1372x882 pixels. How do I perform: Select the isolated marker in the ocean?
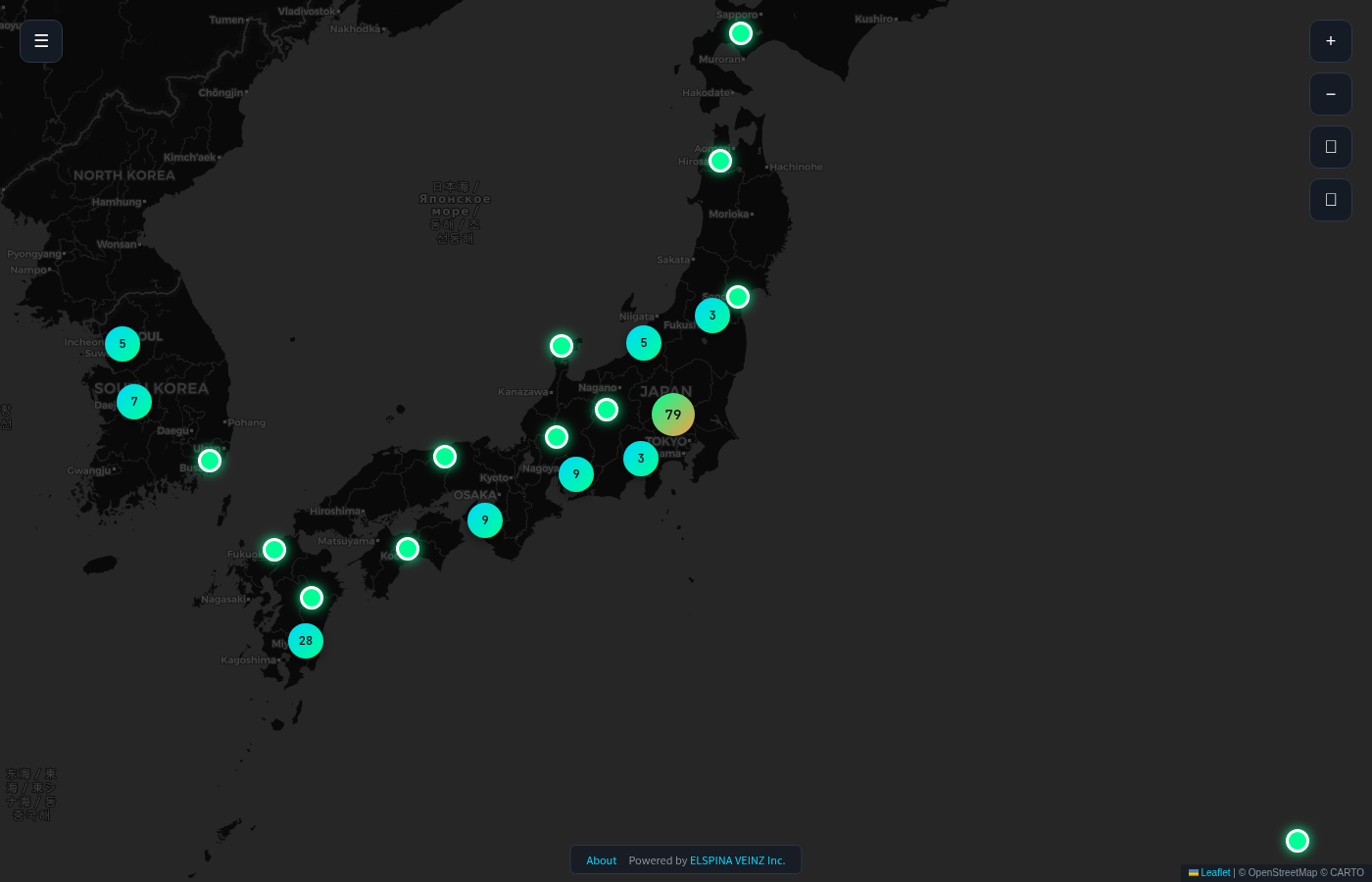(x=1298, y=841)
